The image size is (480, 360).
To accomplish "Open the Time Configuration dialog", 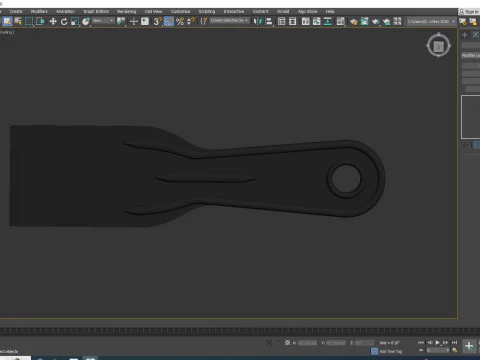I will [x=454, y=350].
